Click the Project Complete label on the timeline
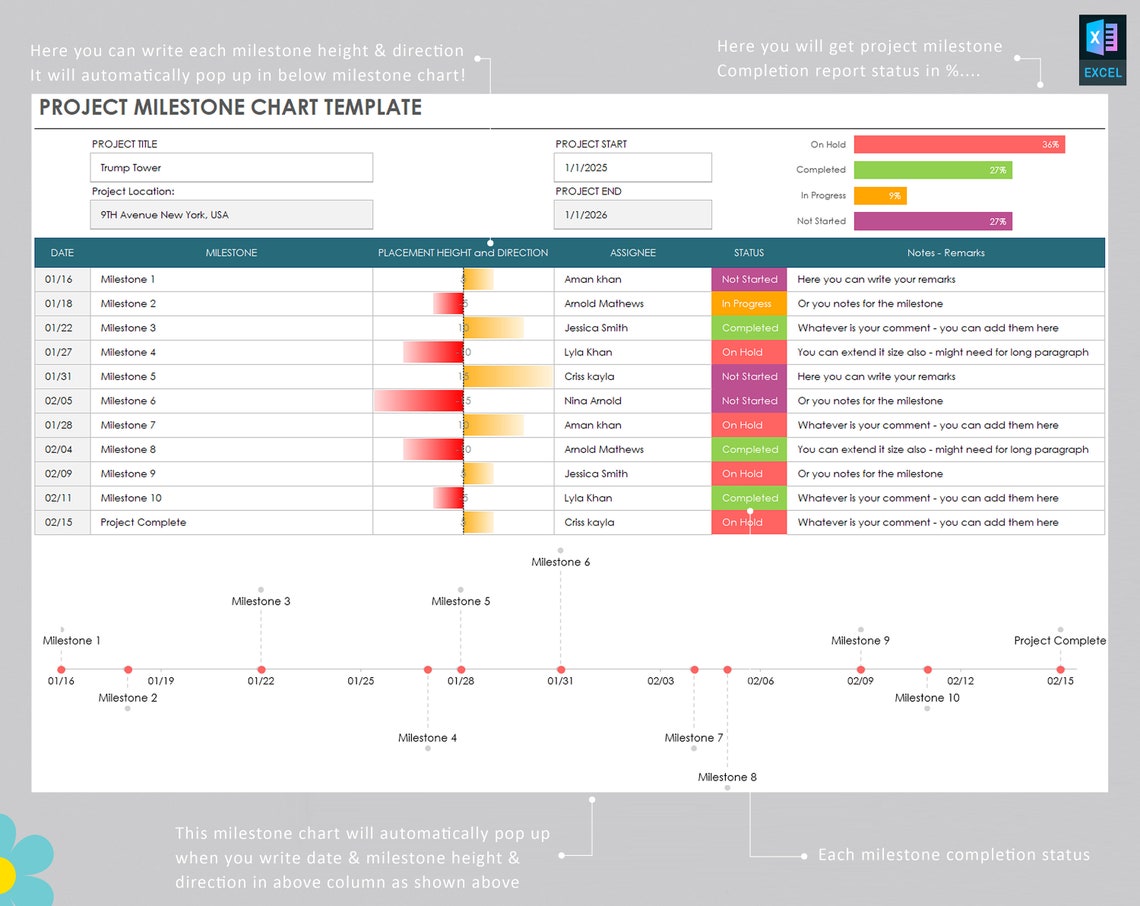Screen dimensions: 1140x906 [1059, 641]
